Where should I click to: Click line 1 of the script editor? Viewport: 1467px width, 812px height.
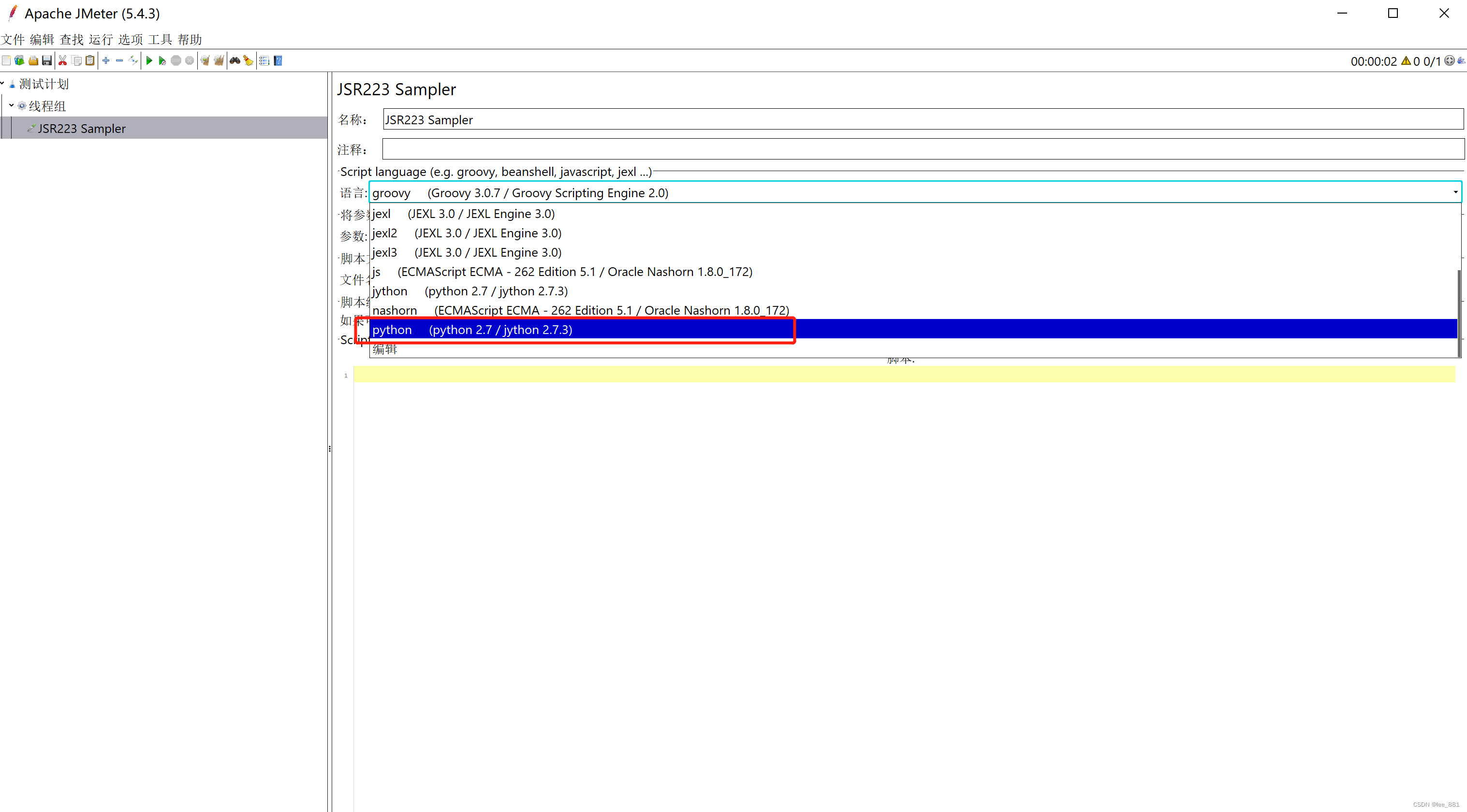pos(904,375)
